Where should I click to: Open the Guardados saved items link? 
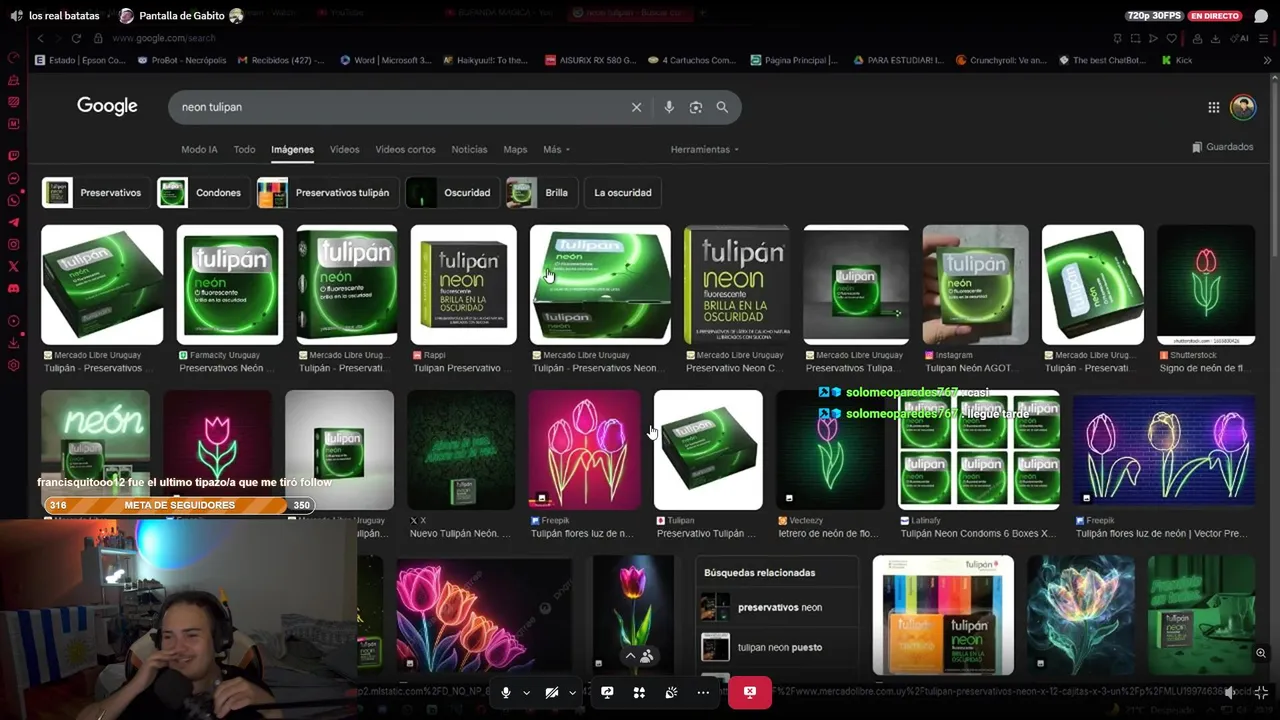(x=1222, y=147)
